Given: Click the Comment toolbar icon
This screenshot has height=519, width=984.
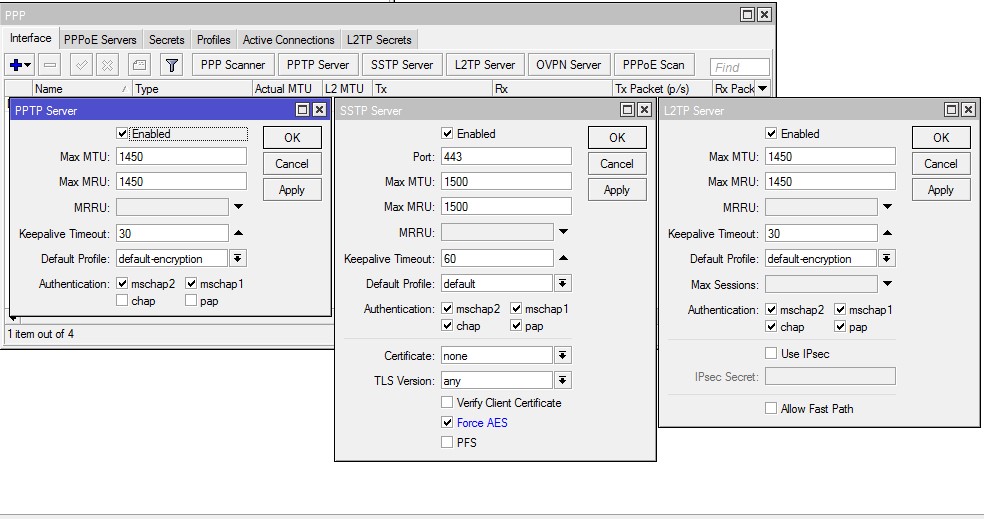Looking at the screenshot, I should (139, 65).
